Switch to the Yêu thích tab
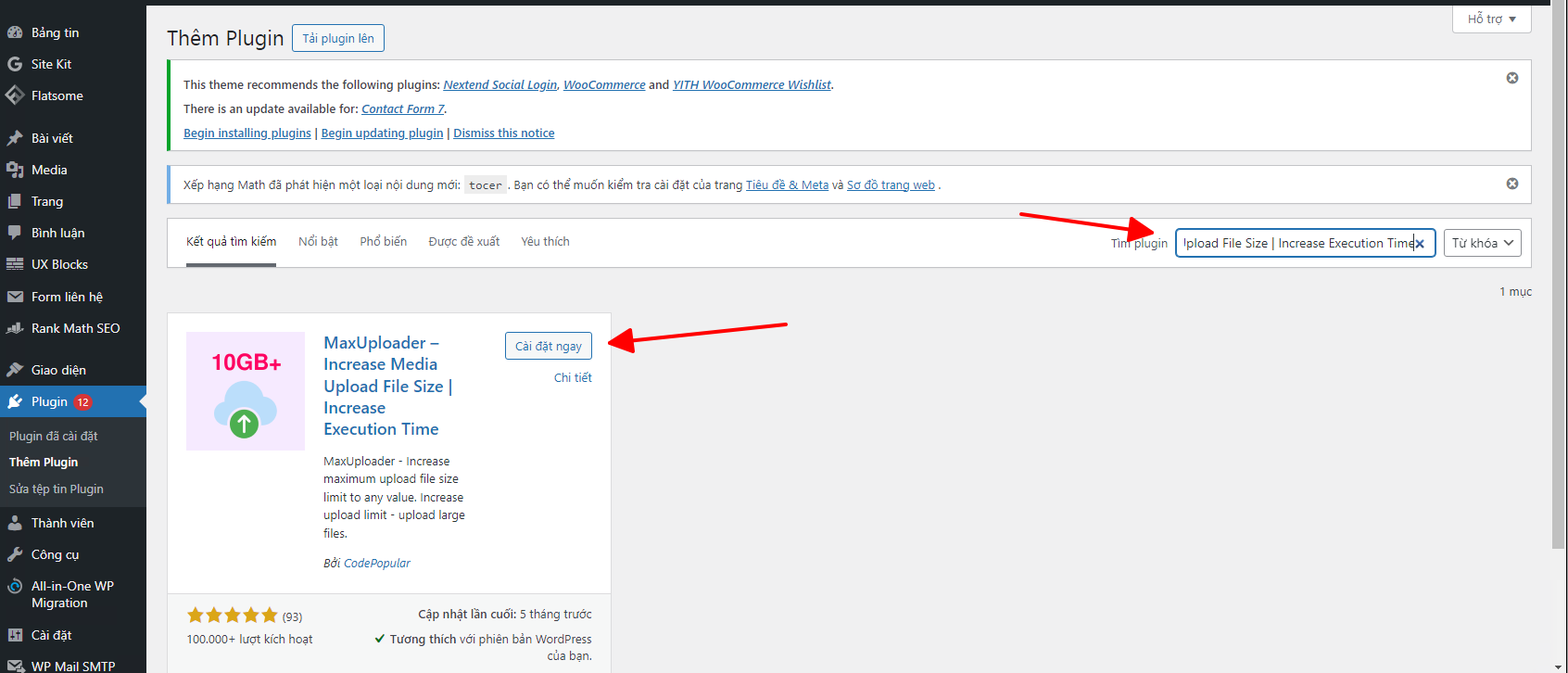This screenshot has width=1568, height=673. click(x=545, y=242)
